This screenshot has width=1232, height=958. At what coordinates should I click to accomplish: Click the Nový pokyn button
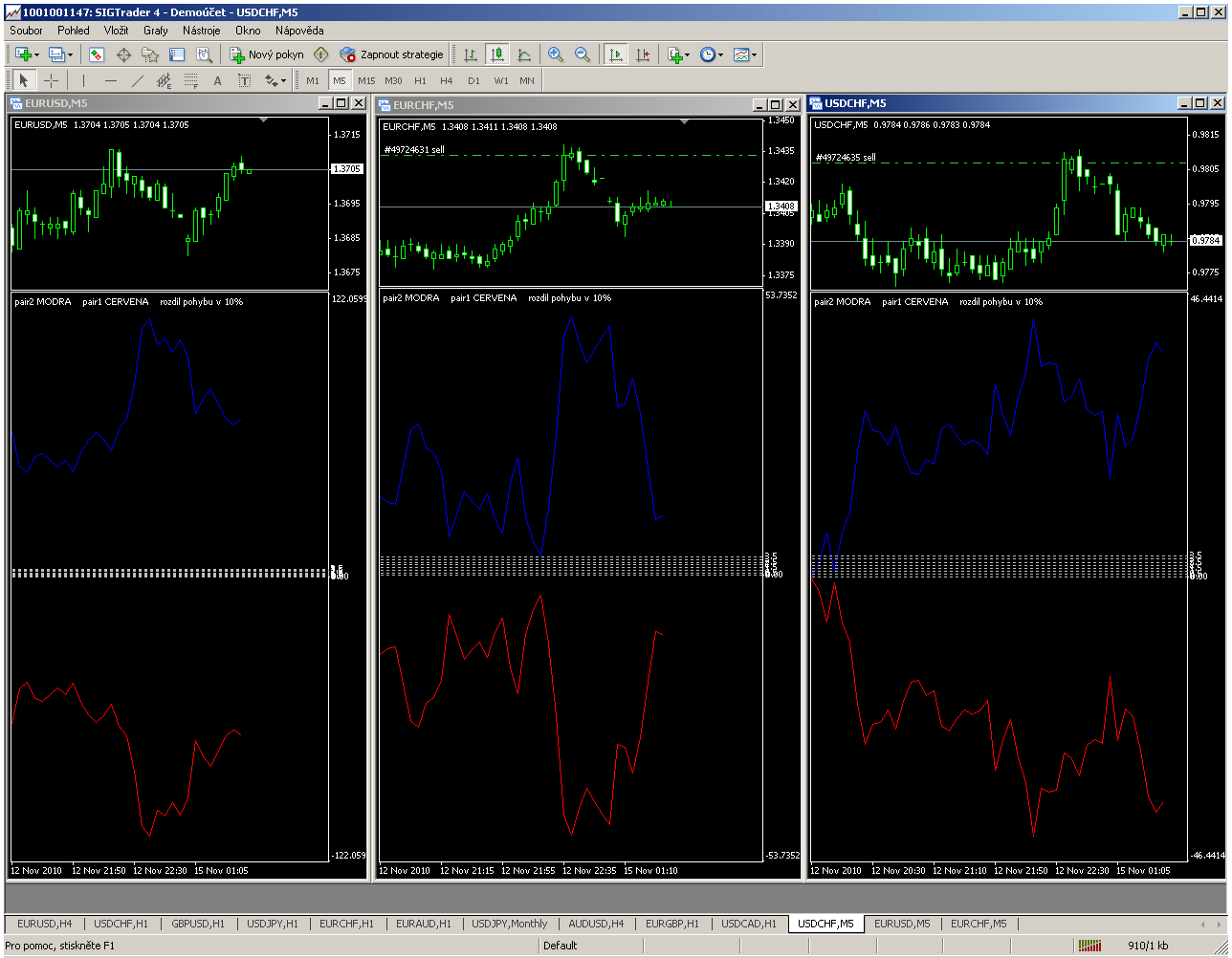pyautogui.click(x=267, y=54)
